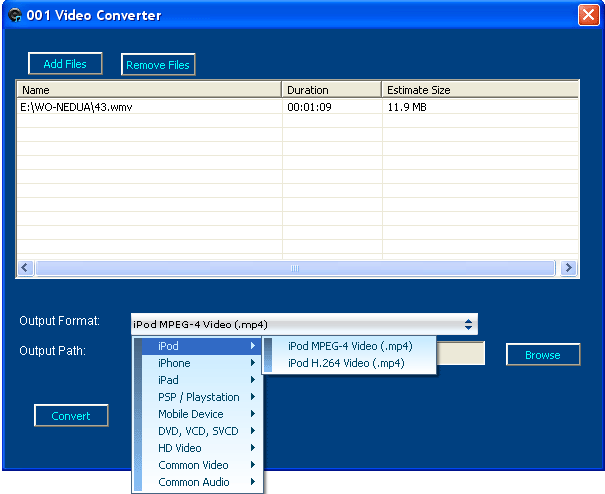Viewport: 605px width, 494px height.
Task: Open the Common Audio submenu
Action: [x=199, y=482]
